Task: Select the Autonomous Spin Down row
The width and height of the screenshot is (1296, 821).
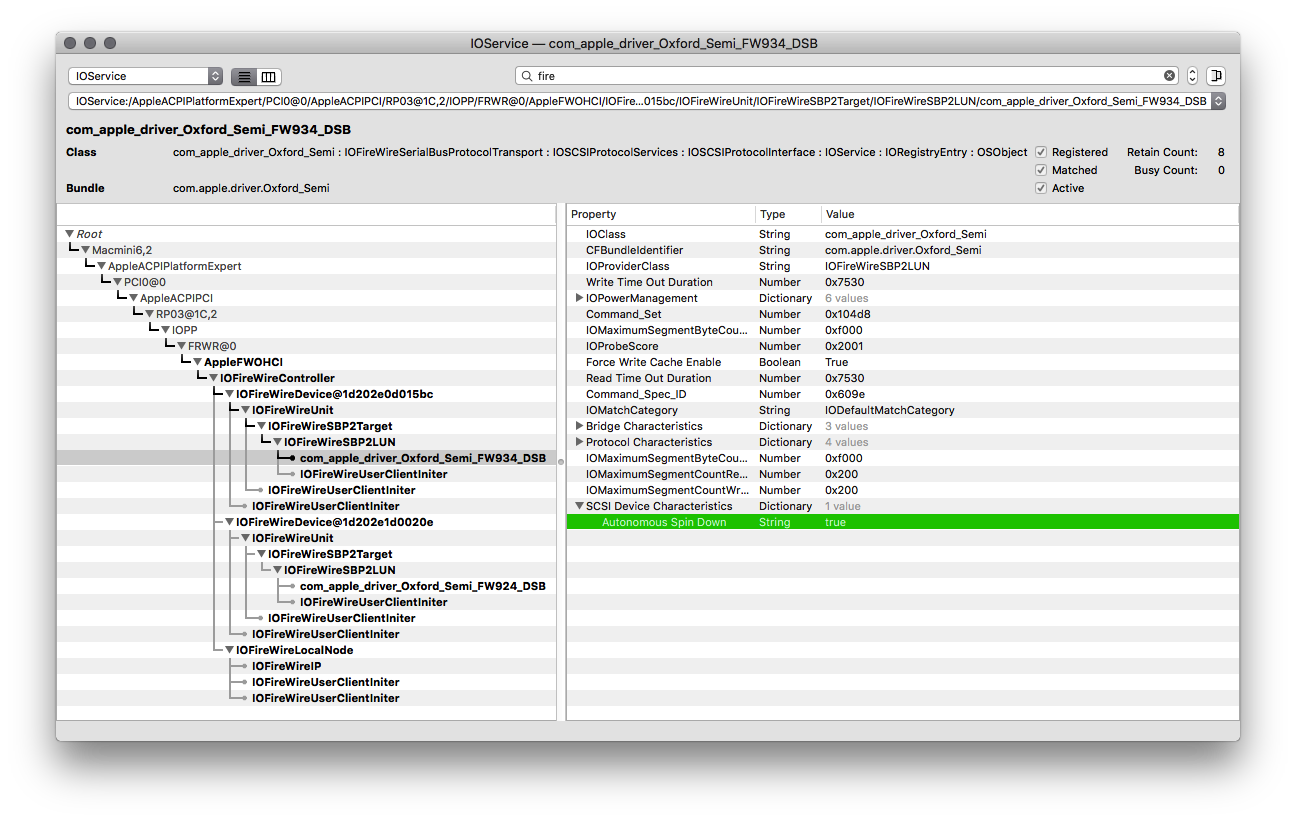Action: tap(903, 522)
